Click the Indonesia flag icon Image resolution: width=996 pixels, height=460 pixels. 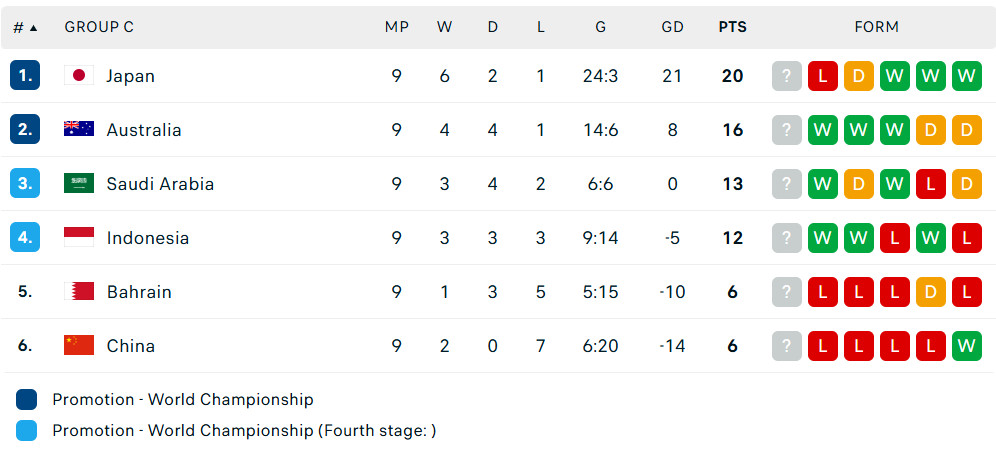79,238
